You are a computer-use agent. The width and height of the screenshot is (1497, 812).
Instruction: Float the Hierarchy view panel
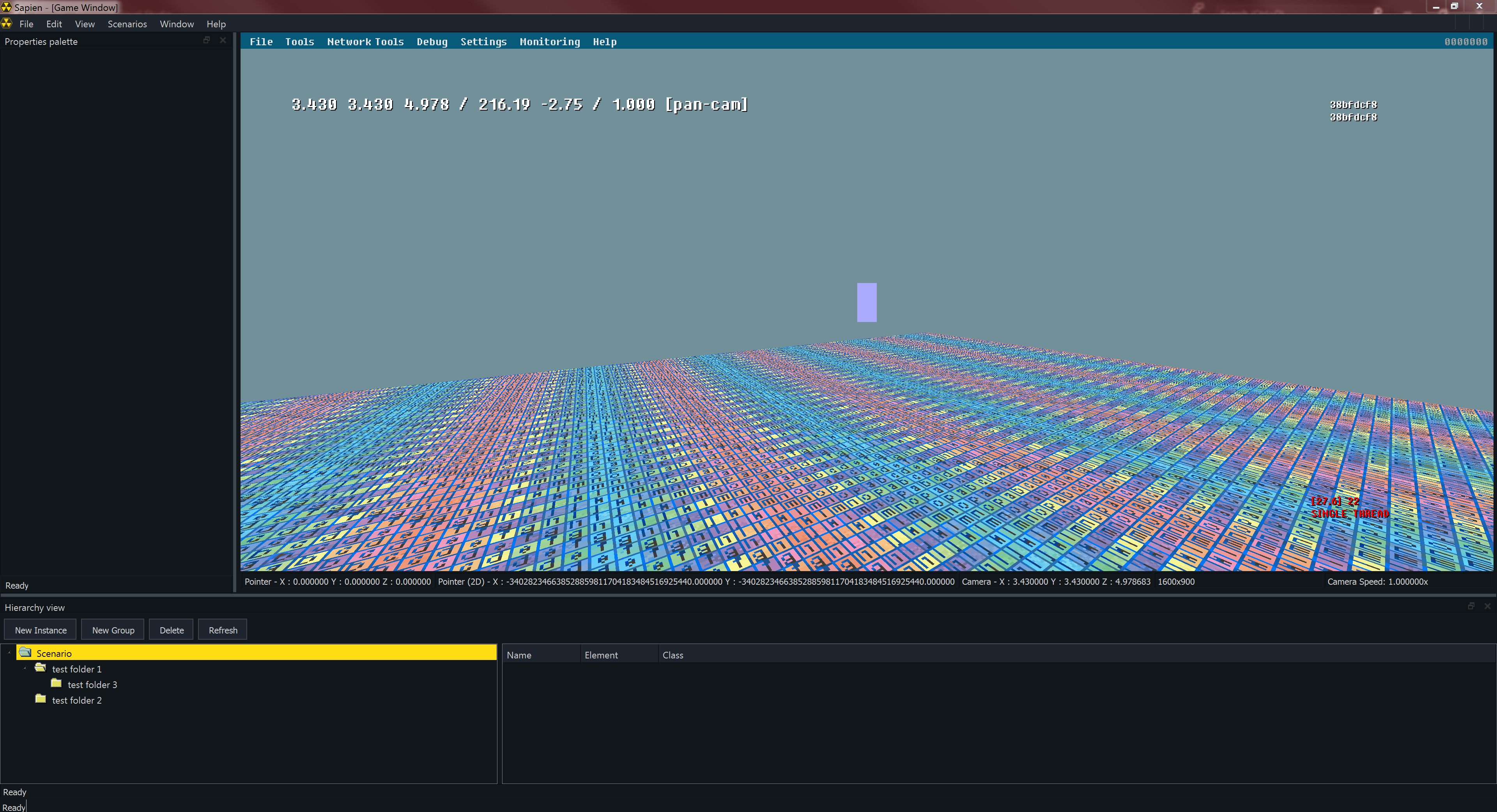click(x=1471, y=606)
